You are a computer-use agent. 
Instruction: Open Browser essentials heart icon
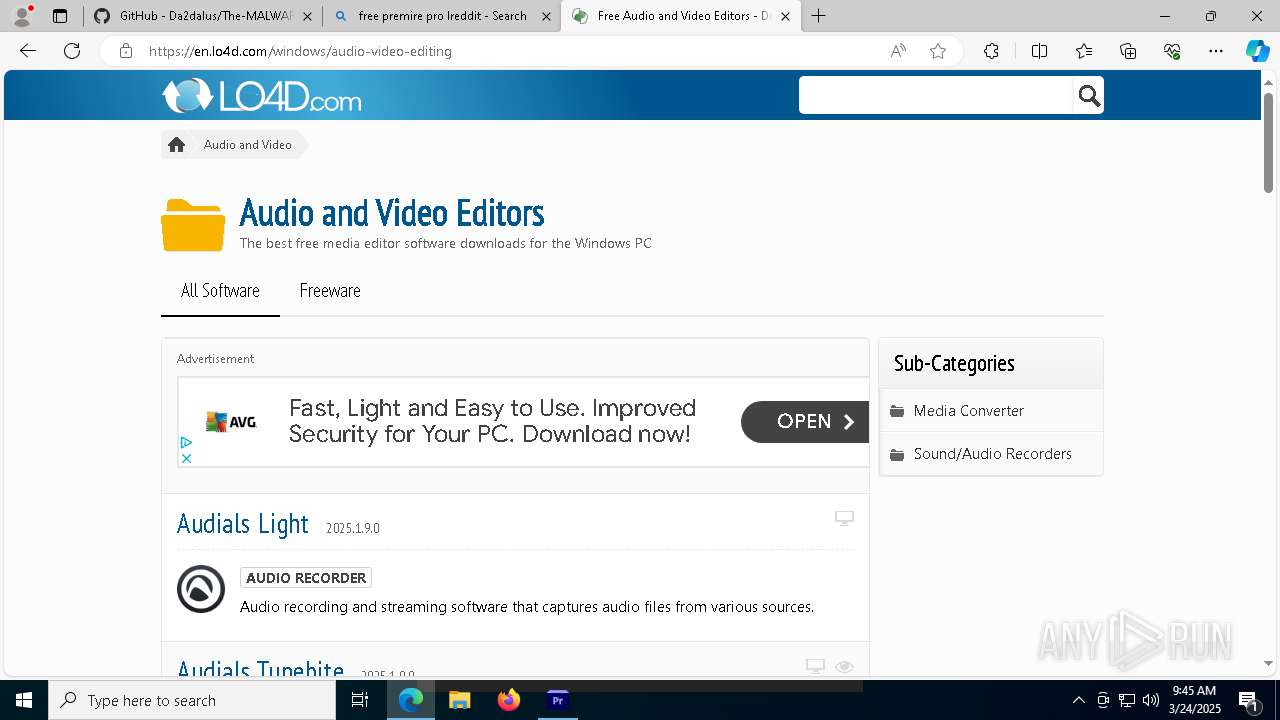click(x=1172, y=51)
